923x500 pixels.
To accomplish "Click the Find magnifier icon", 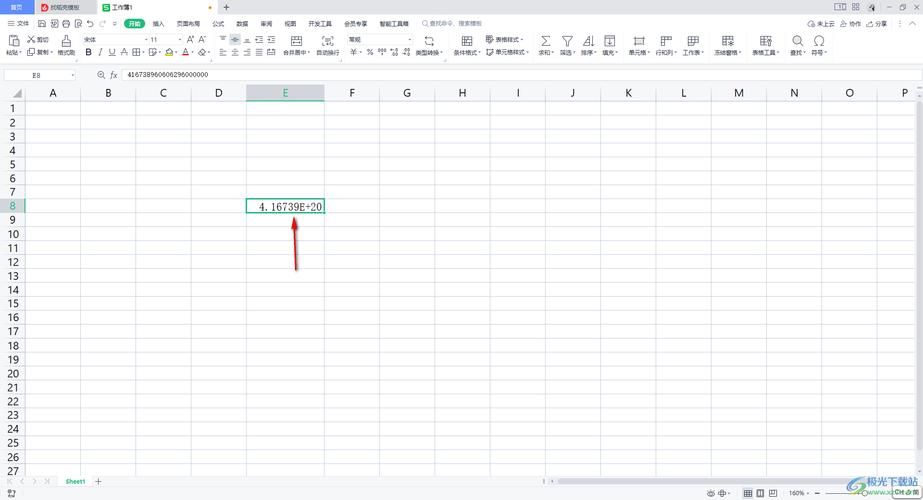I will click(x=797, y=41).
